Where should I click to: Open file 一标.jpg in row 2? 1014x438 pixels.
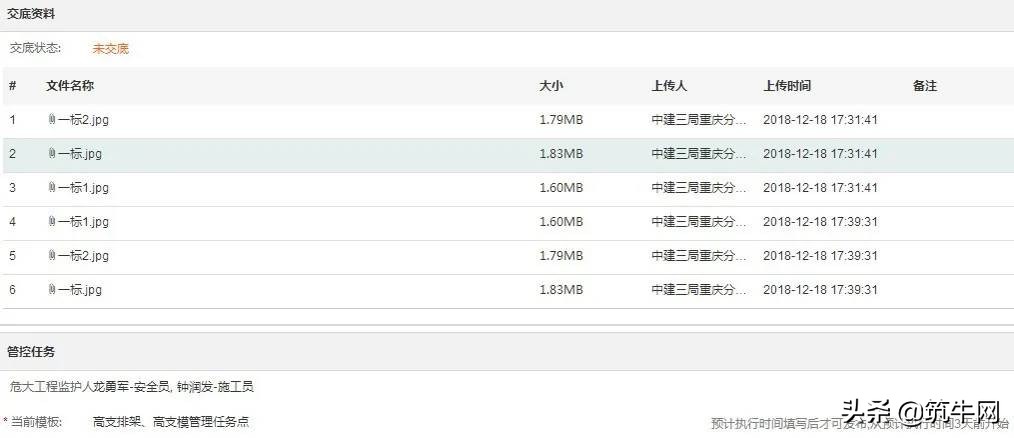80,154
